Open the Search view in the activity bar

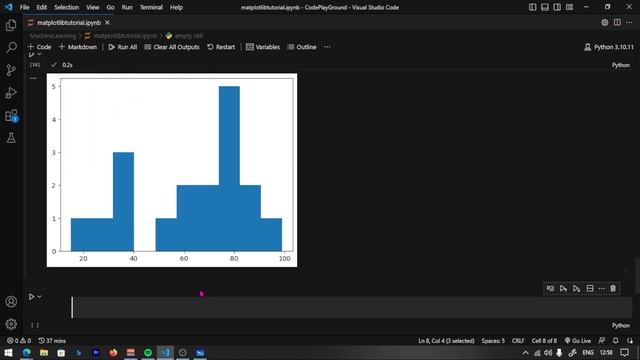pos(11,48)
